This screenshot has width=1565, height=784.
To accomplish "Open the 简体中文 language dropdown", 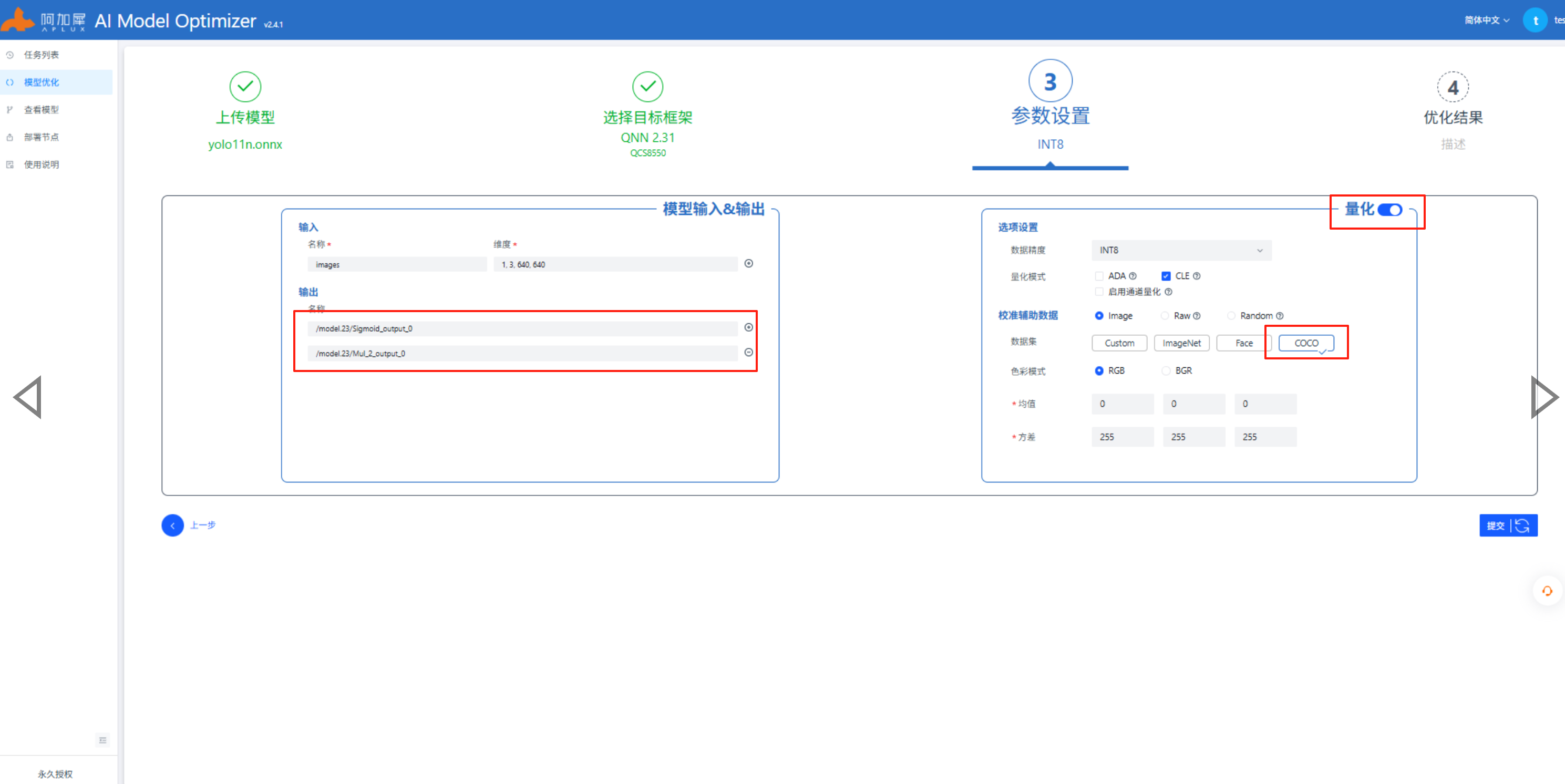I will coord(1486,20).
